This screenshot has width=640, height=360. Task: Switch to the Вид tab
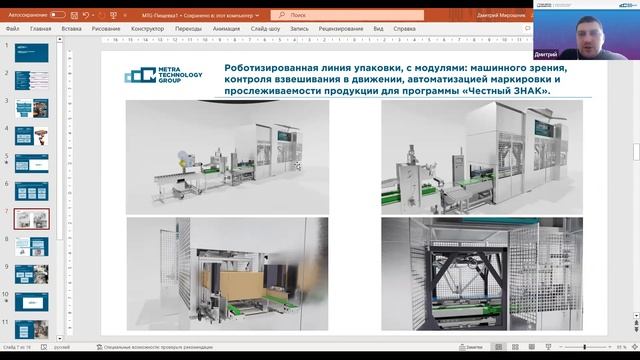378,29
